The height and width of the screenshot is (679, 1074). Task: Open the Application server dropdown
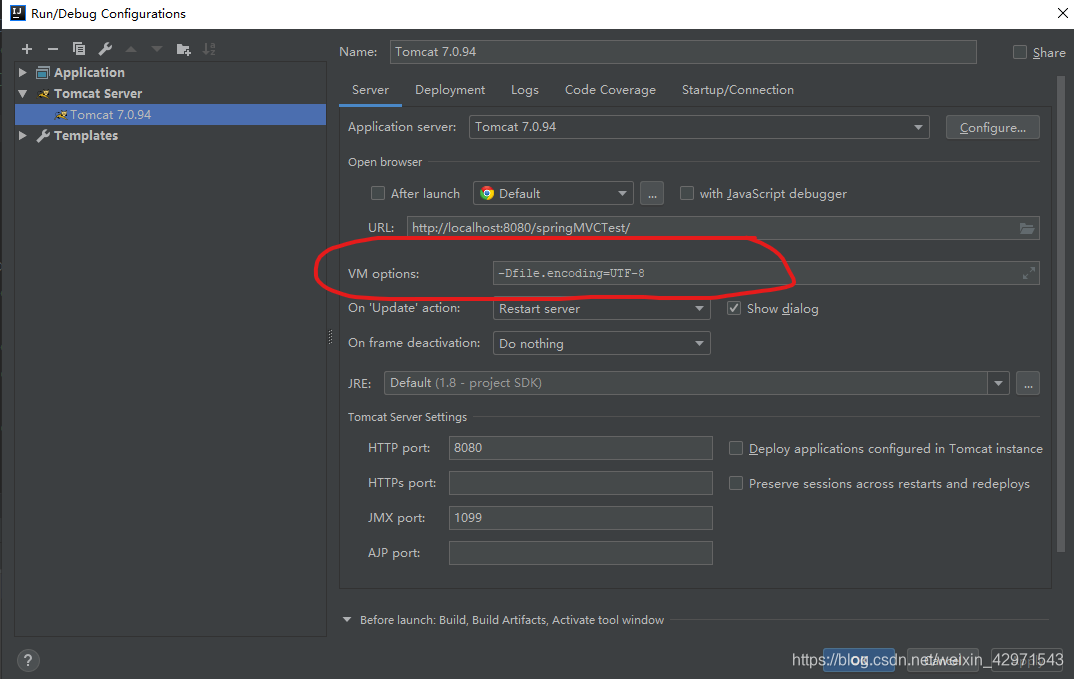pos(699,127)
